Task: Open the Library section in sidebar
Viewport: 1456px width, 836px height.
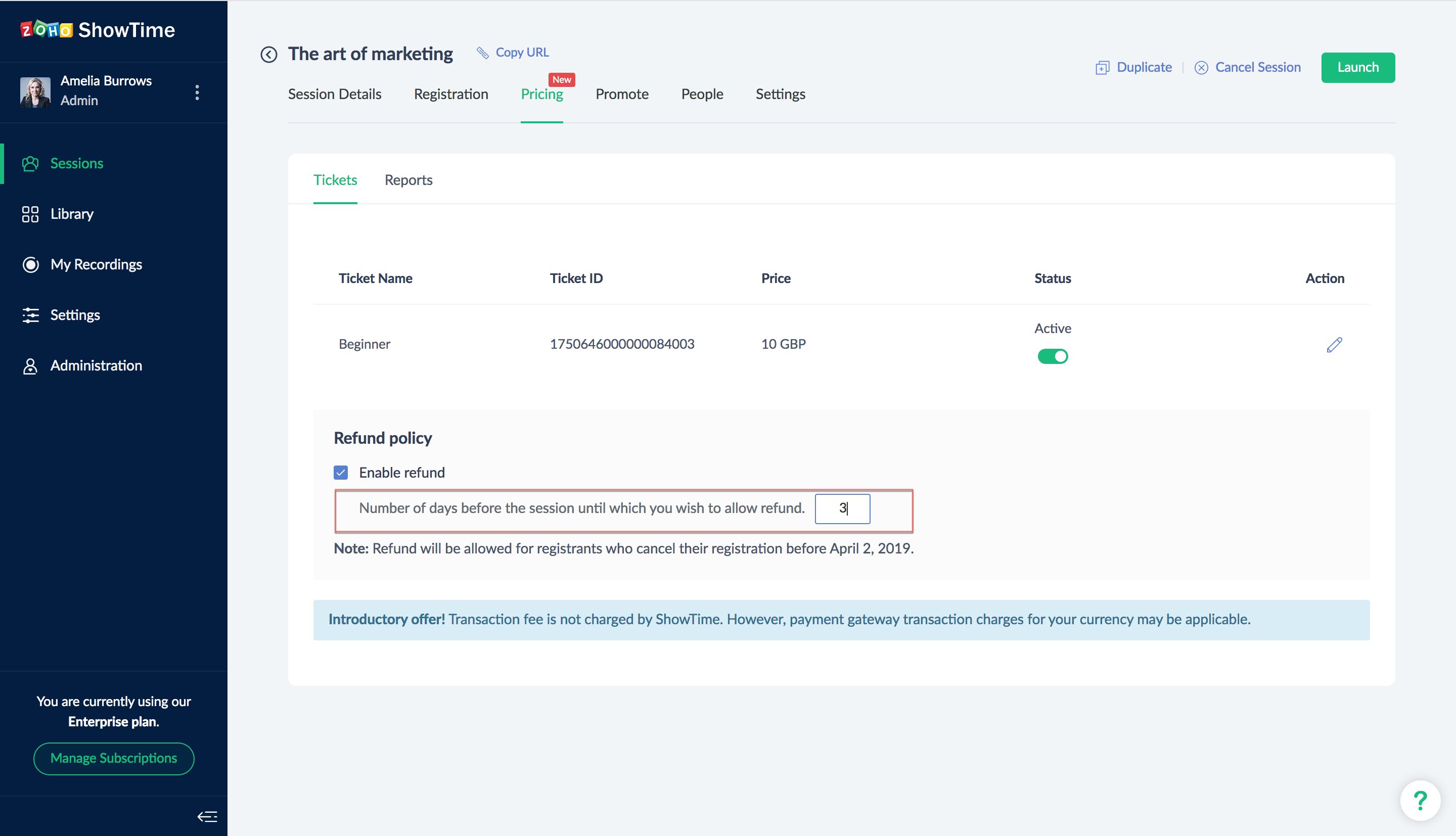Action: [71, 214]
